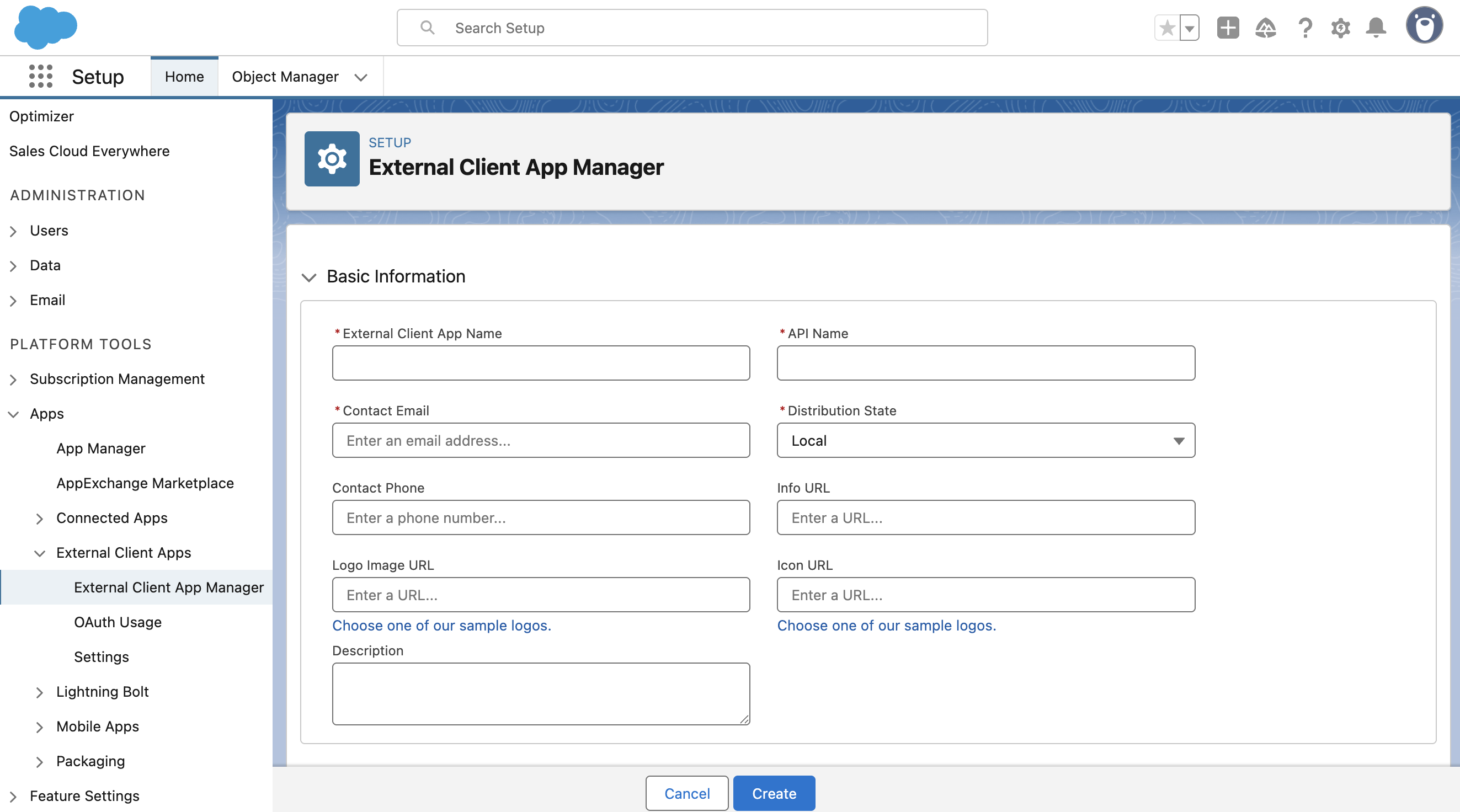Click the Salesforce cloud logo
1460x812 pixels.
tap(45, 27)
